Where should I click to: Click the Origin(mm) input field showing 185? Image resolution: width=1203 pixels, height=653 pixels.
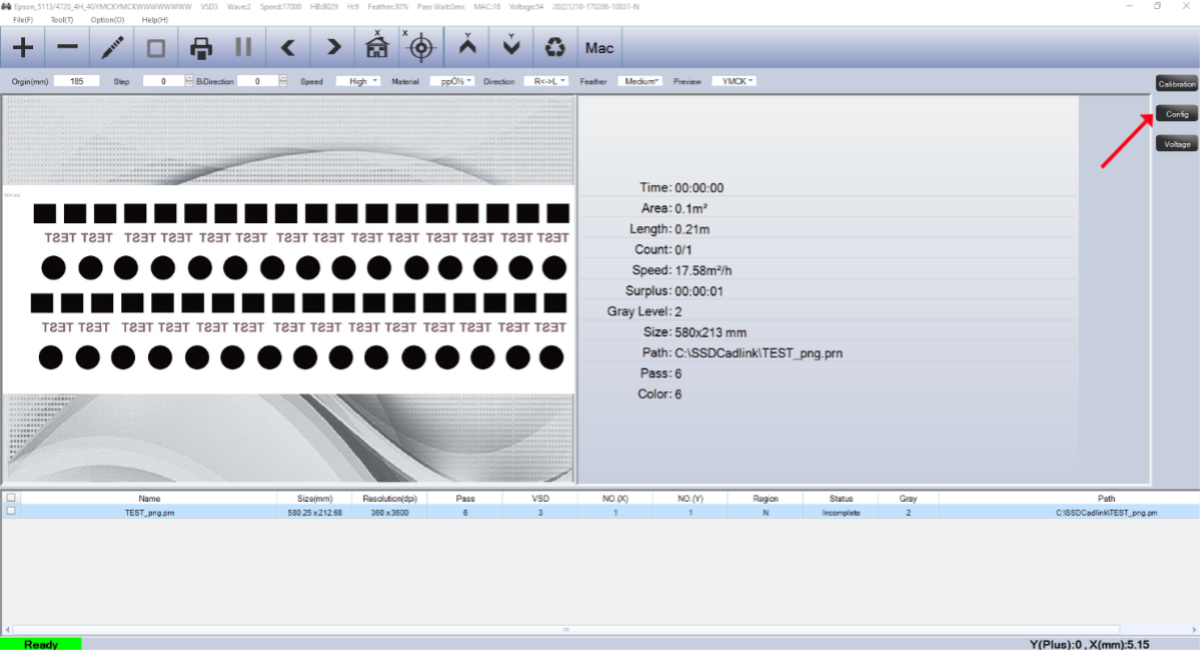[76, 81]
